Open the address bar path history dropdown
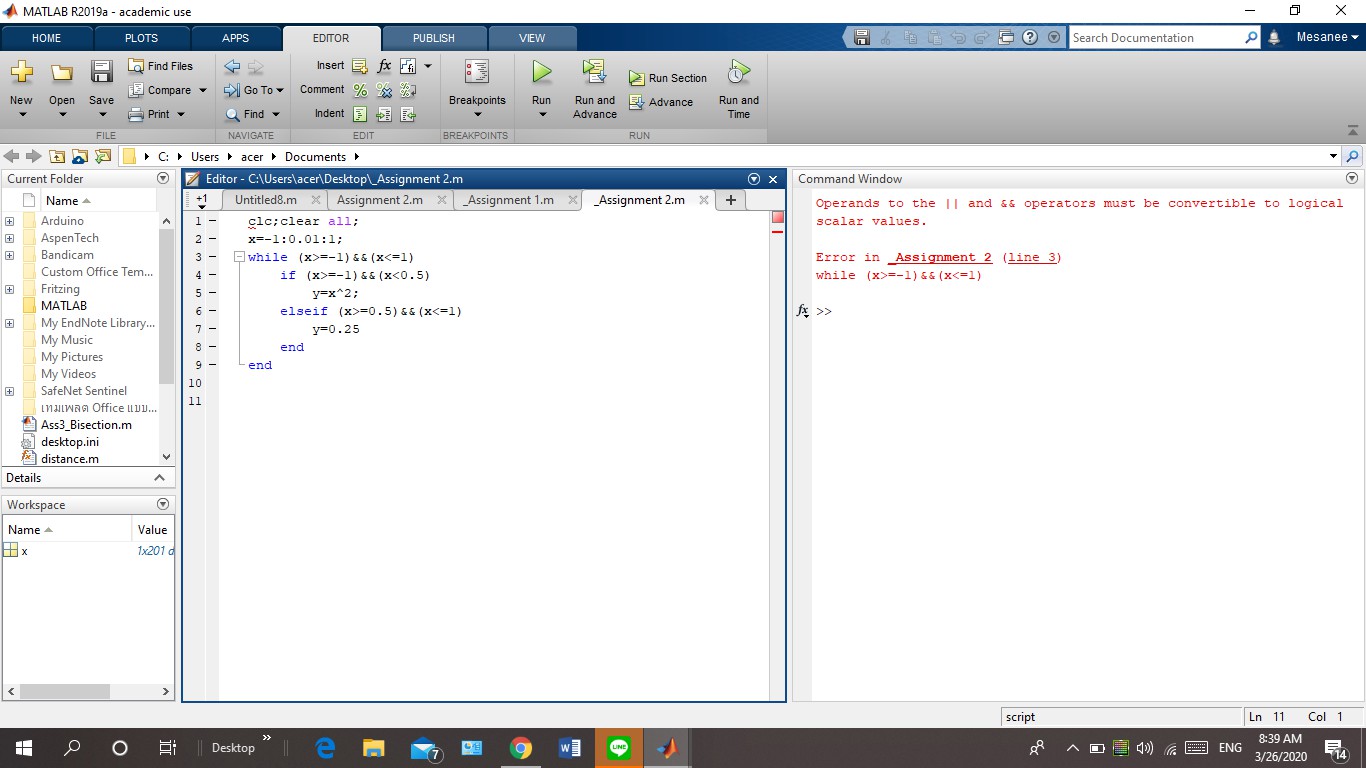The height and width of the screenshot is (768, 1366). (x=1333, y=157)
